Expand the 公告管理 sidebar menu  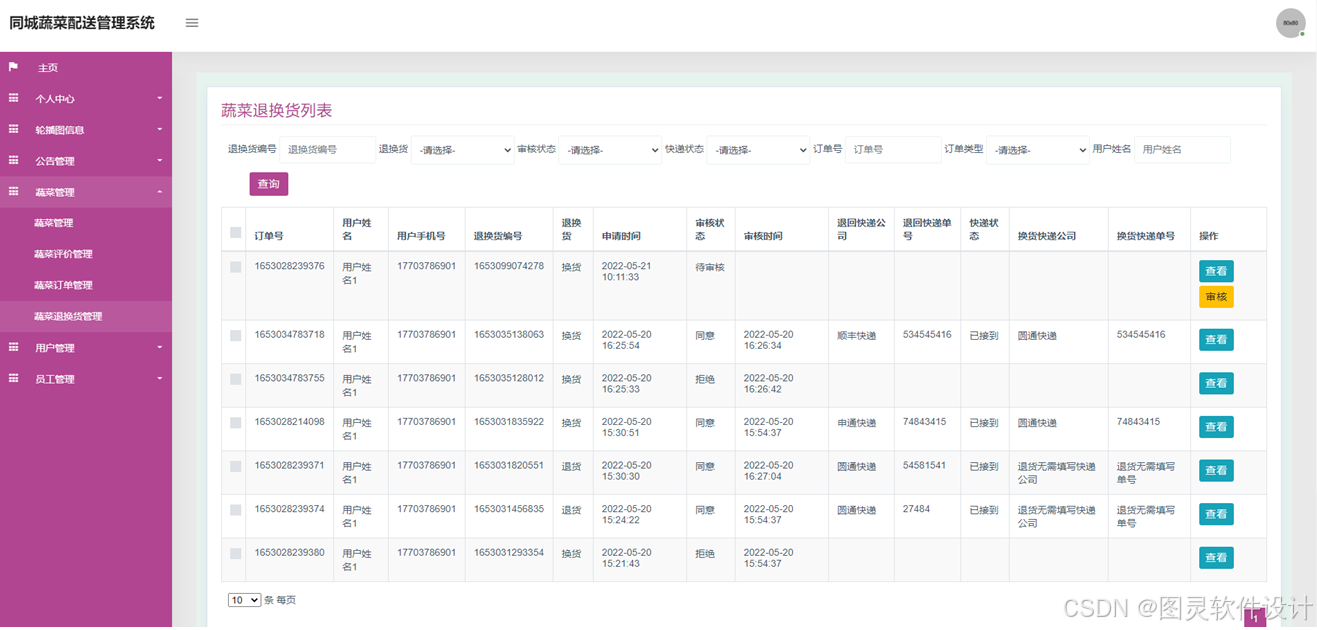[86, 160]
